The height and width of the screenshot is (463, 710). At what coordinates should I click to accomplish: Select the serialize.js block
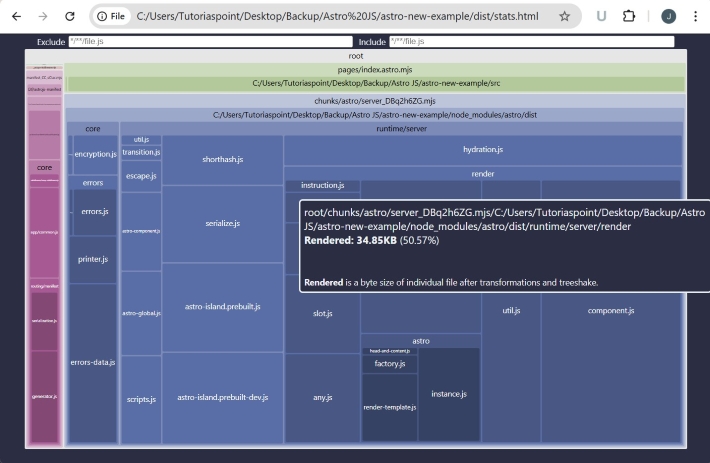223,224
